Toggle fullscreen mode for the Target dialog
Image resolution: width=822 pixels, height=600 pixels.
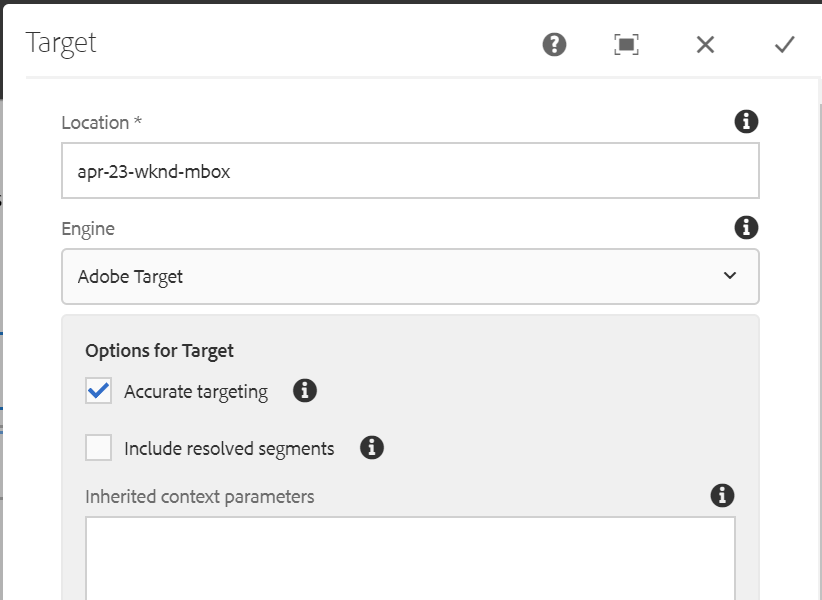tap(626, 44)
